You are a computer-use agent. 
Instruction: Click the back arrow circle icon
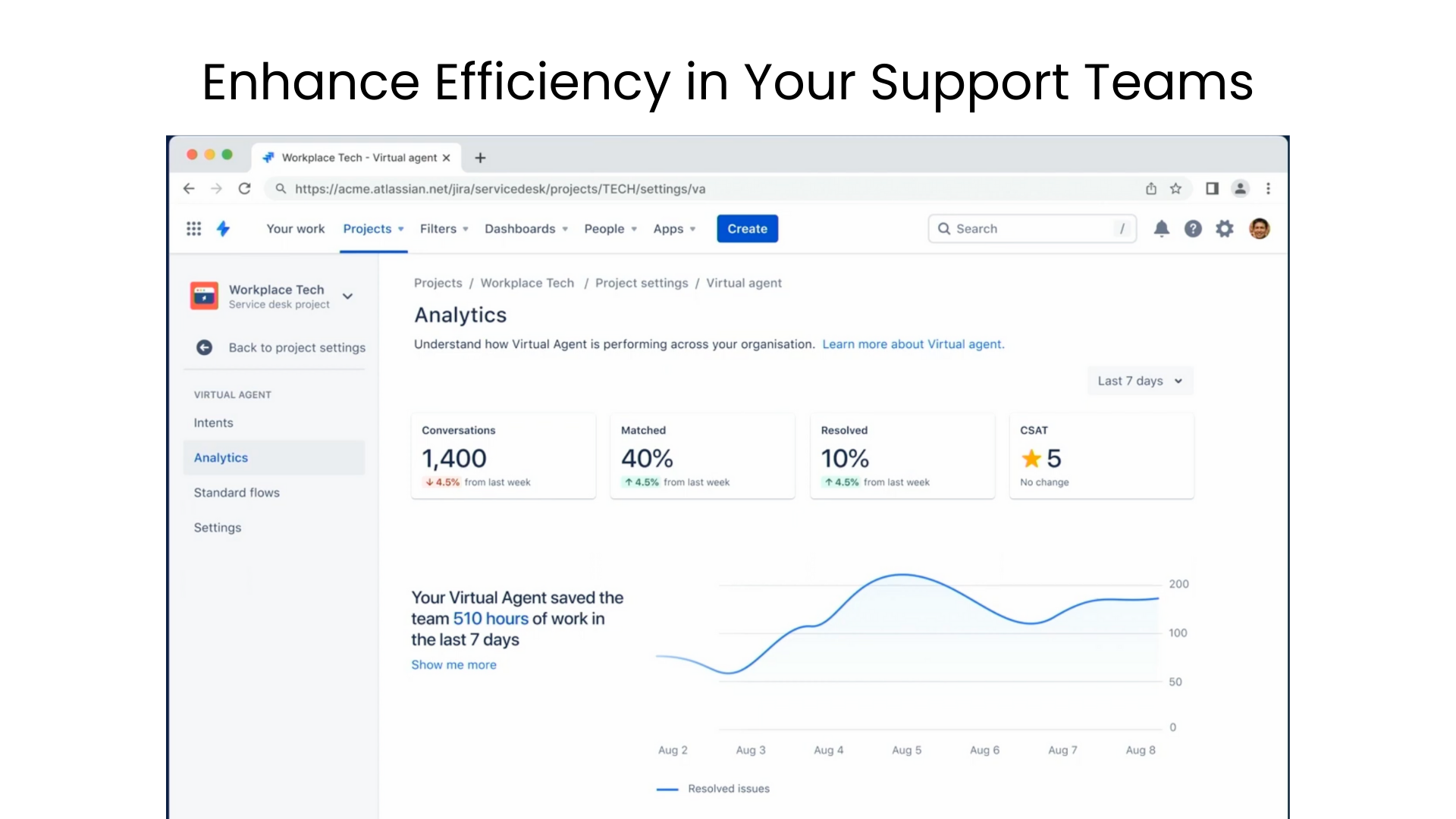pos(204,347)
